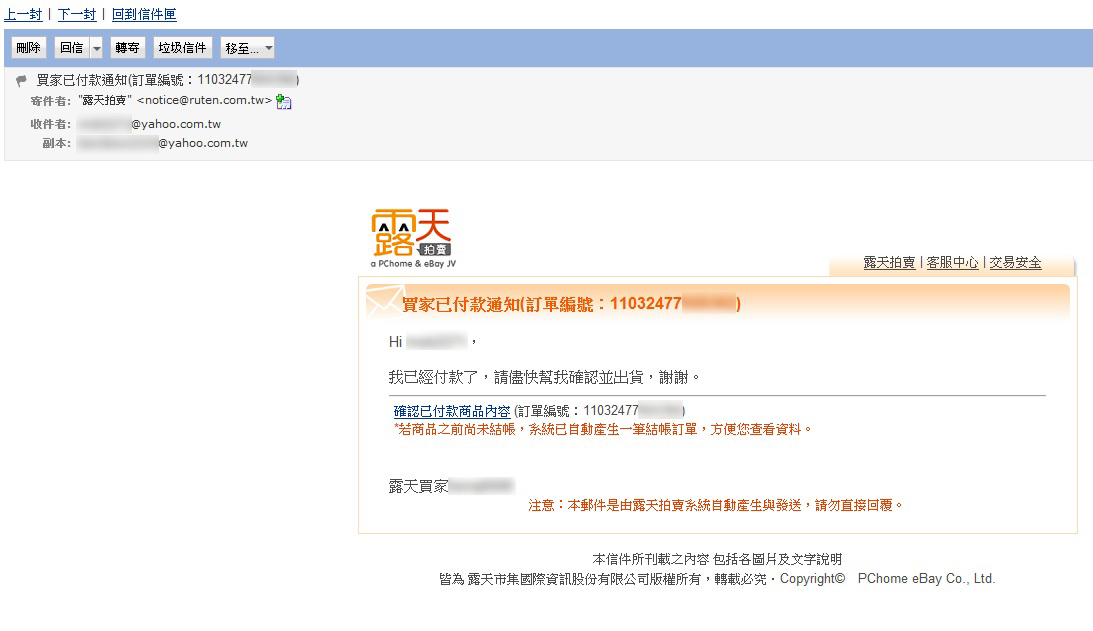Image resolution: width=1093 pixels, height=631 pixels.
Task: Open the 交易安全 link
Action: (x=1016, y=263)
